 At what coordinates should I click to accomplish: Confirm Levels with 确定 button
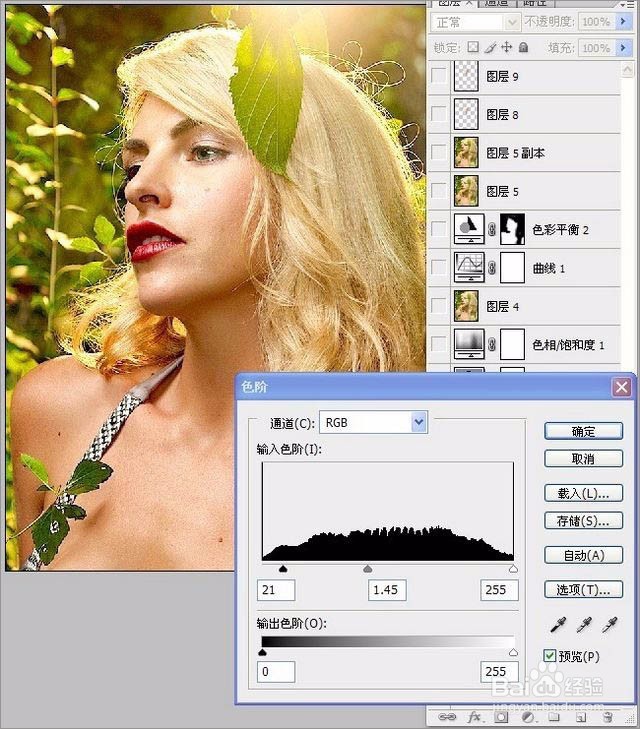(583, 431)
